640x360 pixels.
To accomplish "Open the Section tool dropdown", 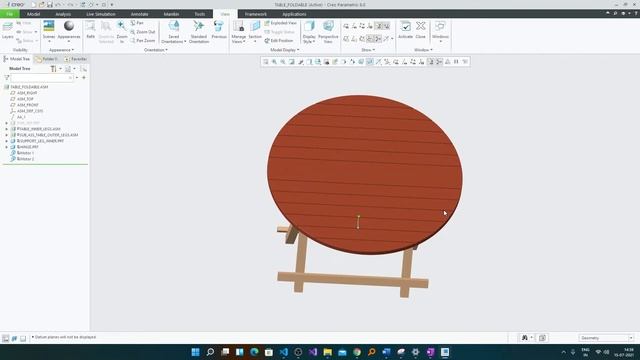I will (255, 32).
